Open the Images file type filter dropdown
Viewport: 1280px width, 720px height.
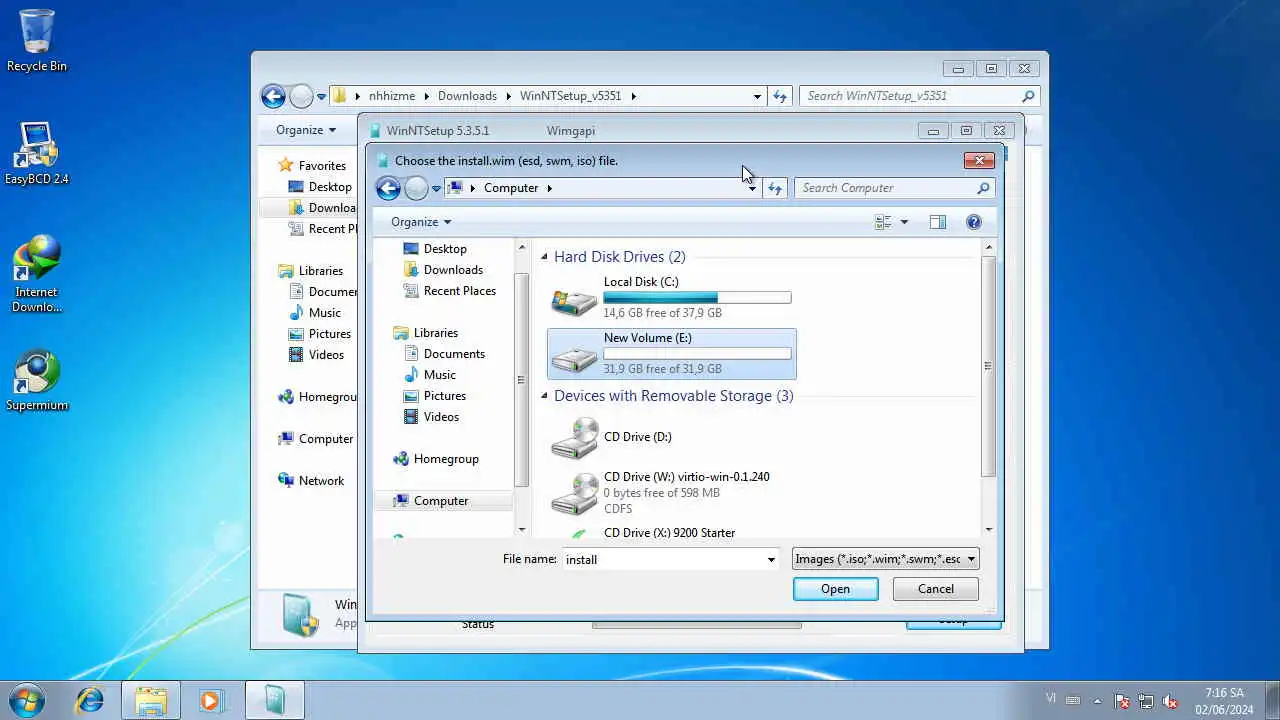click(885, 559)
